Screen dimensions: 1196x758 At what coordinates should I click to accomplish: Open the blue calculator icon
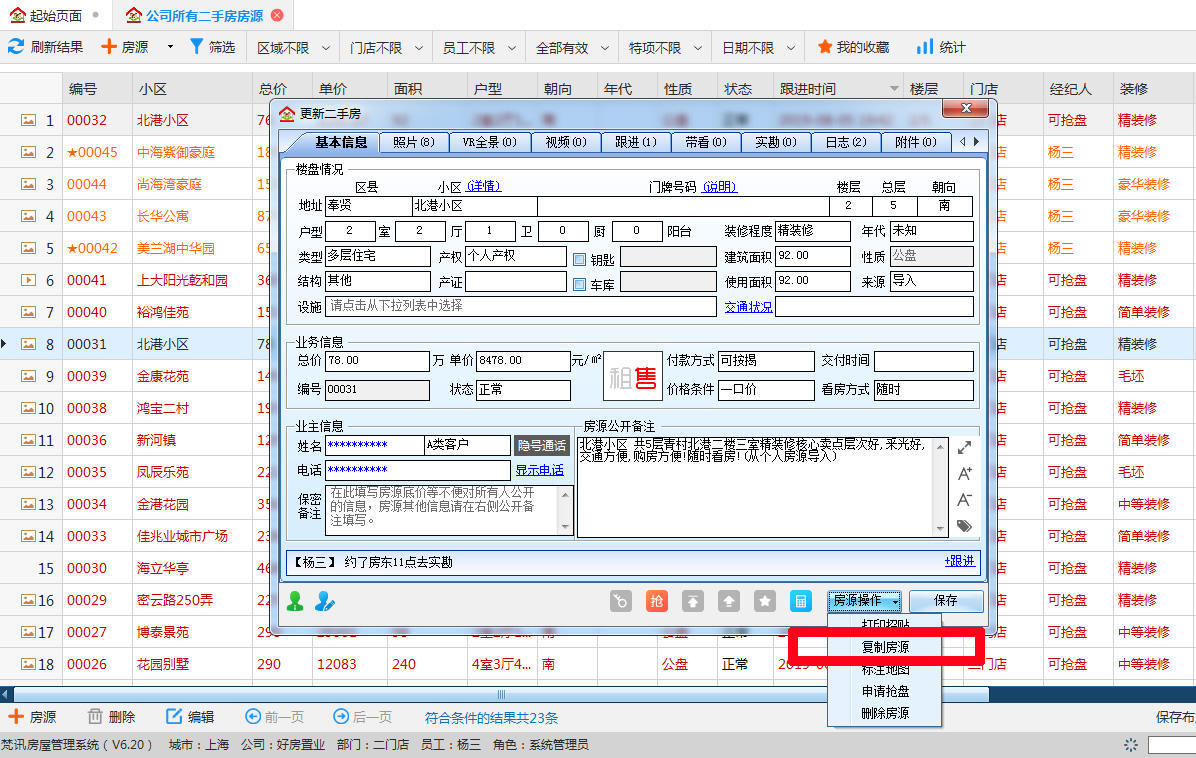(801, 601)
